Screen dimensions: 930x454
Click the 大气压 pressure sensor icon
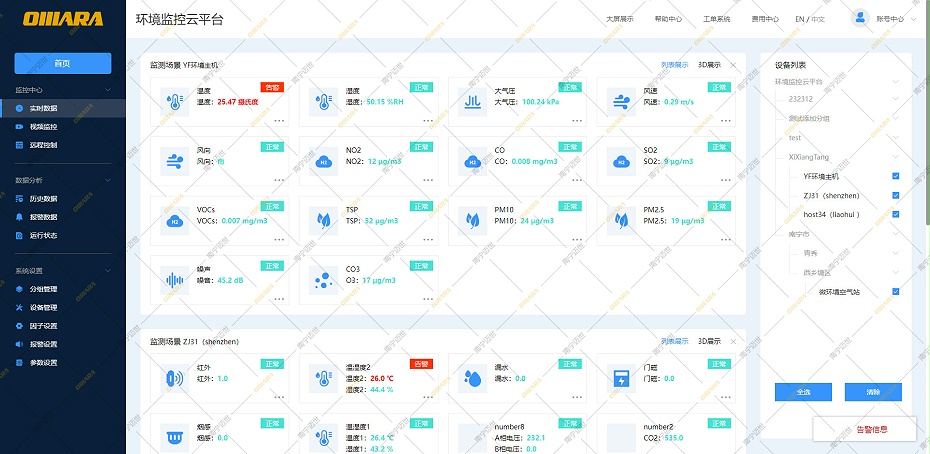[x=471, y=101]
